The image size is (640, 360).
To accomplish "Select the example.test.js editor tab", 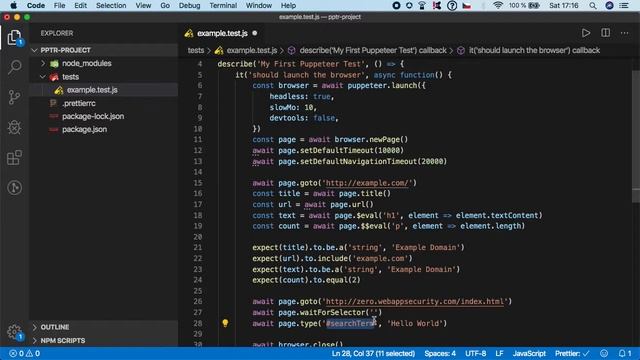I will click(x=222, y=33).
